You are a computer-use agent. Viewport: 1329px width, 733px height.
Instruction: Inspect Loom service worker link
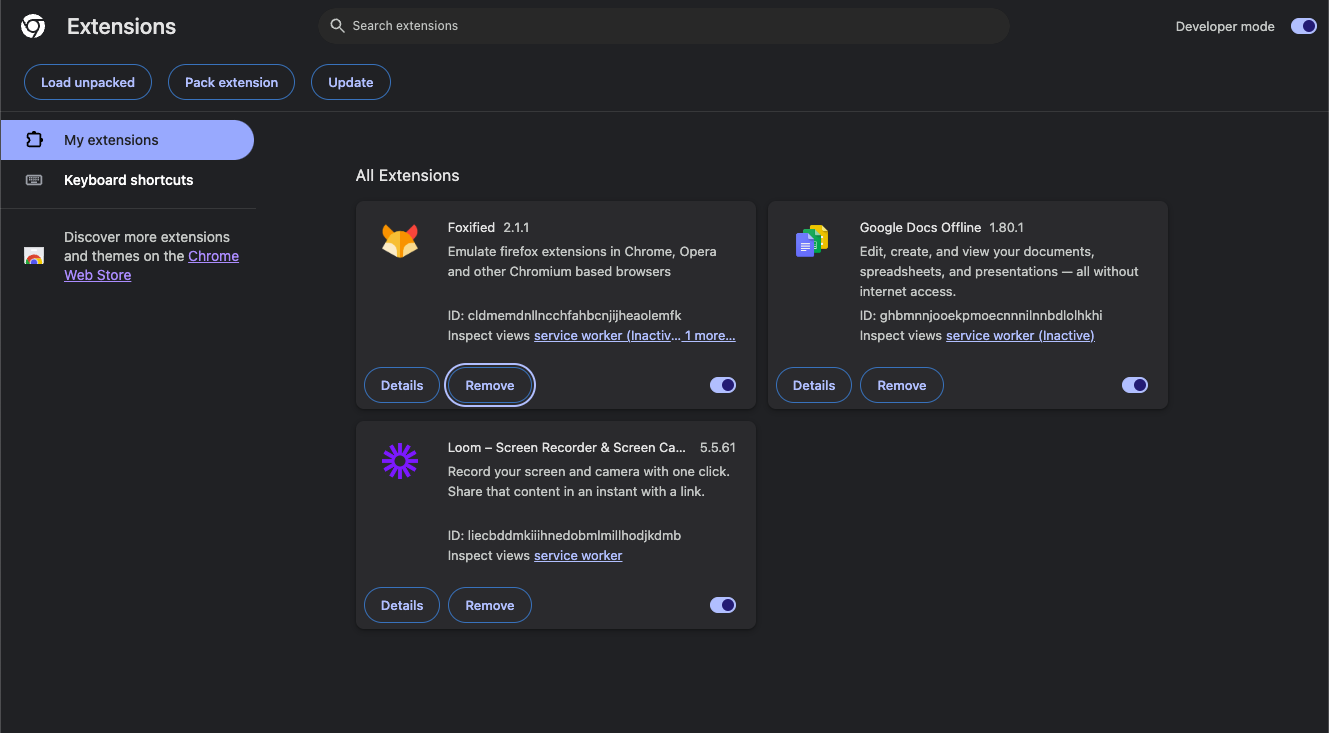(578, 556)
